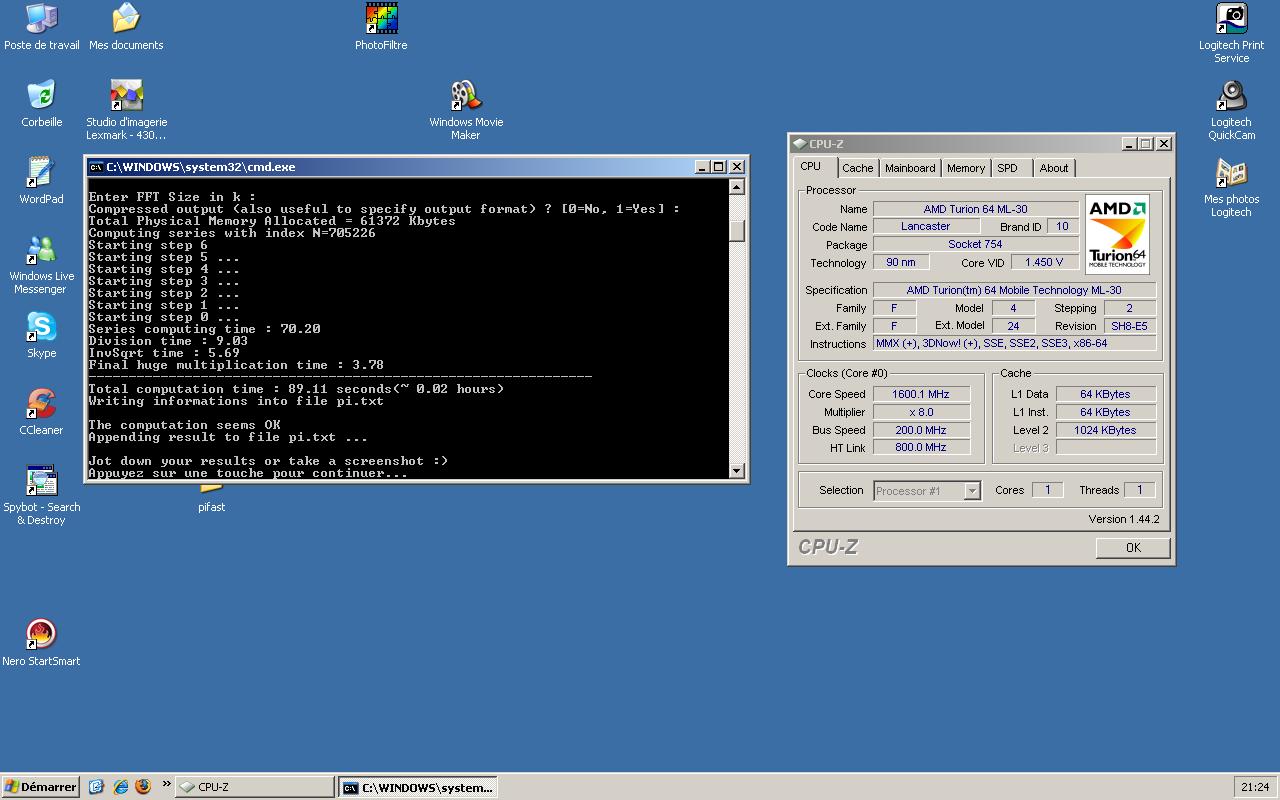Image resolution: width=1280 pixels, height=800 pixels.
Task: Click the Instructions field value
Action: click(x=1014, y=343)
